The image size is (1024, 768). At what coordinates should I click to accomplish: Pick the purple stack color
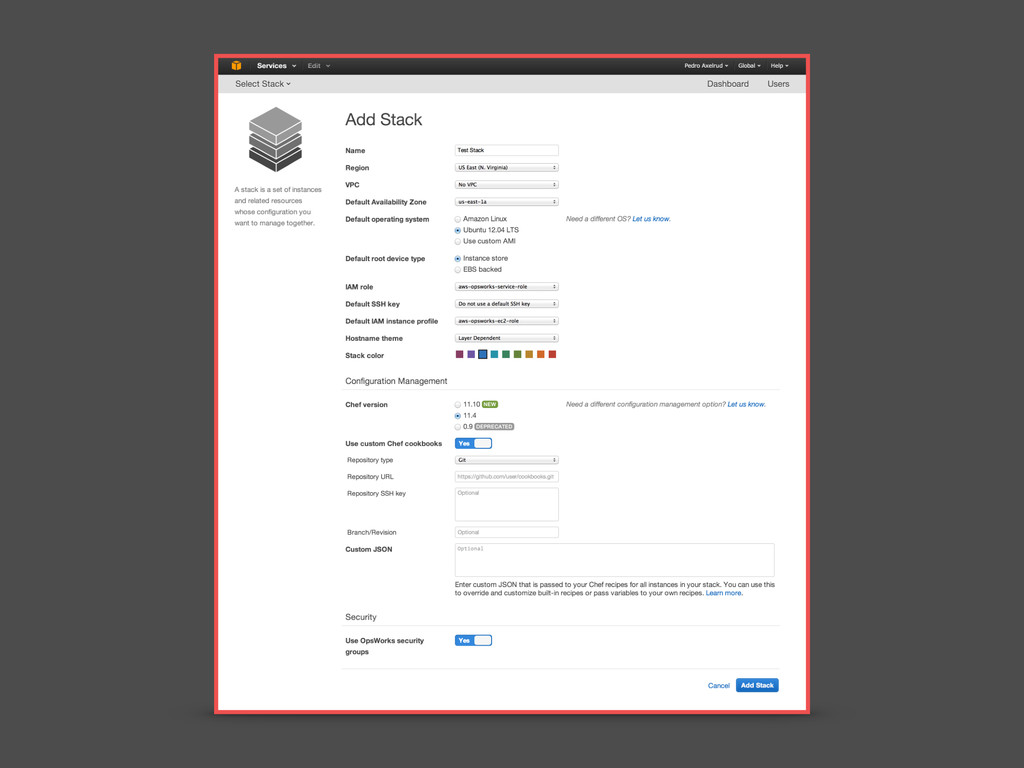(471, 355)
